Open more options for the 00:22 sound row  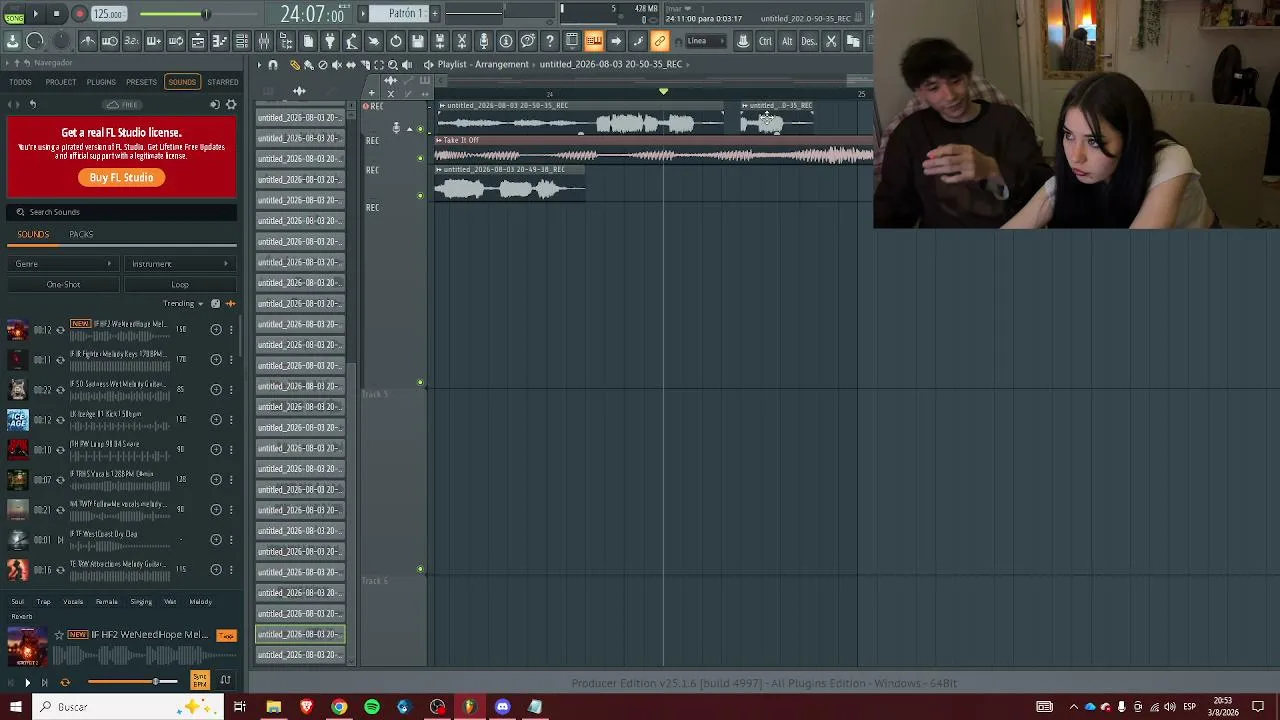[x=231, y=390]
